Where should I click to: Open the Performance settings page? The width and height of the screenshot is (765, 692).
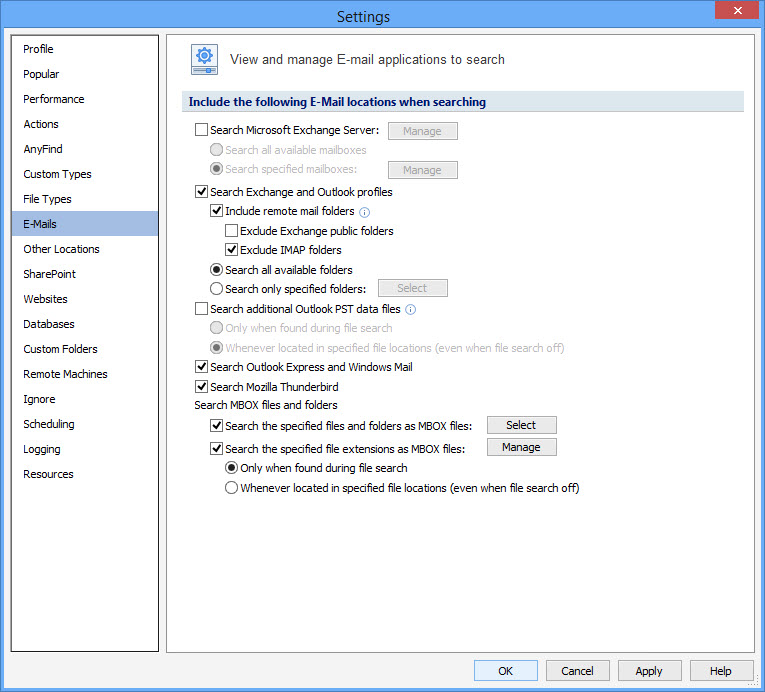point(54,99)
